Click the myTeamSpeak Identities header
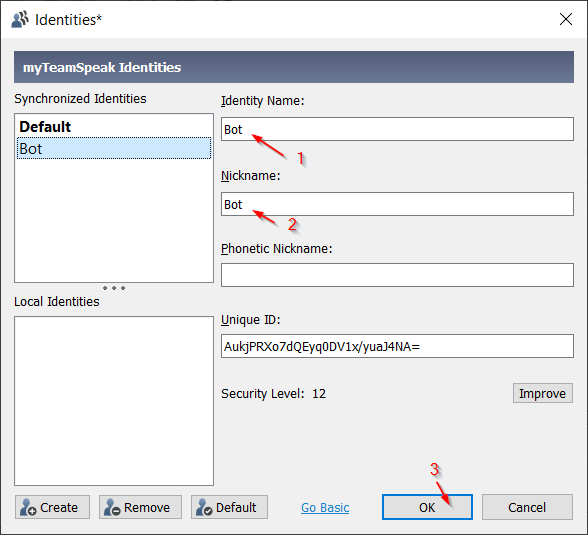 coord(294,67)
